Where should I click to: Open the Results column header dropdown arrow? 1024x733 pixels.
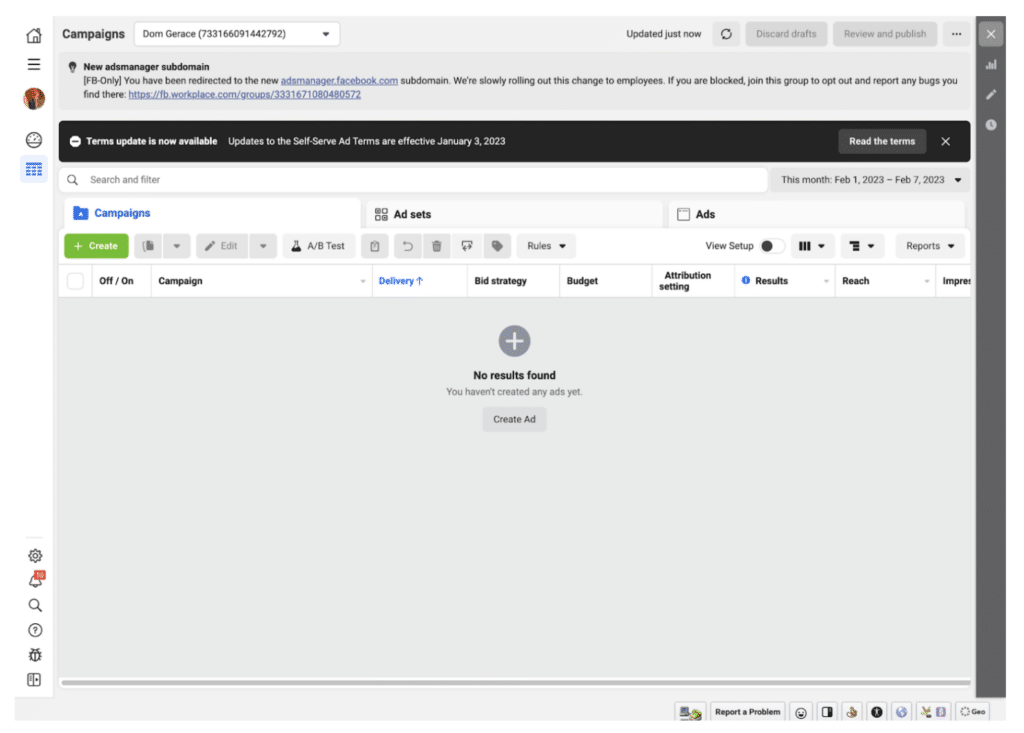point(826,282)
